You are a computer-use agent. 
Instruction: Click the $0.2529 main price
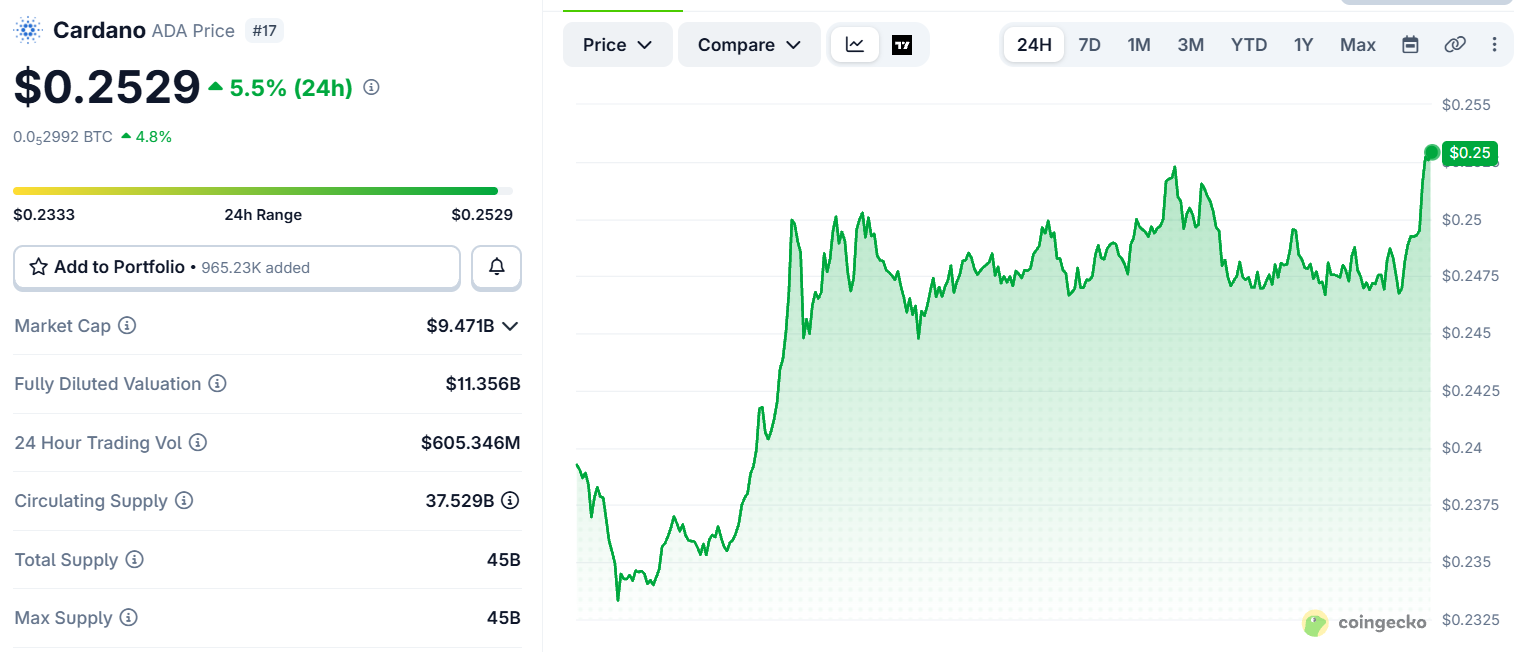[108, 87]
